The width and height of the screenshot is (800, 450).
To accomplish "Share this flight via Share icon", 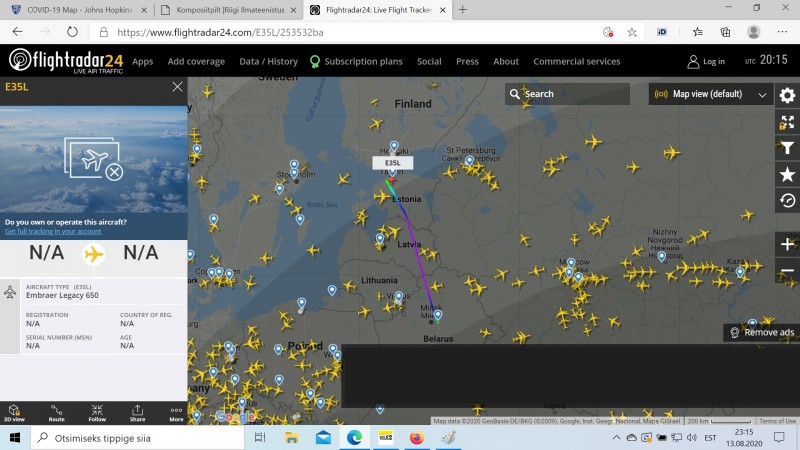I will point(137,412).
